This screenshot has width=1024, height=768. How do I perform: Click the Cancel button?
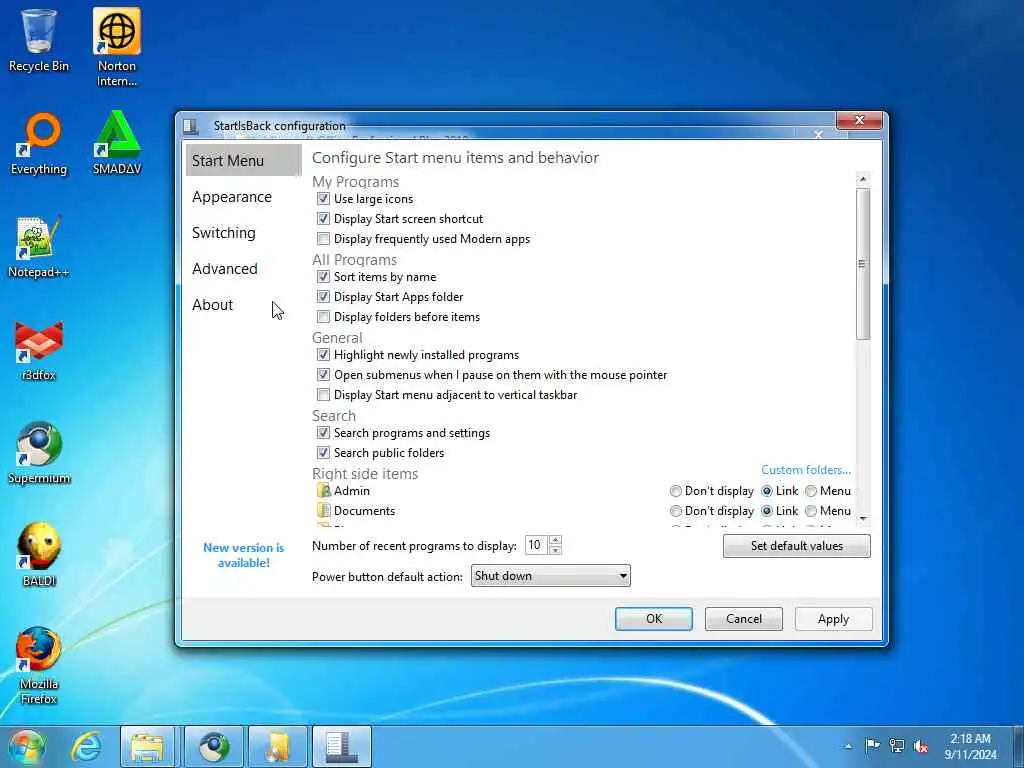744,619
